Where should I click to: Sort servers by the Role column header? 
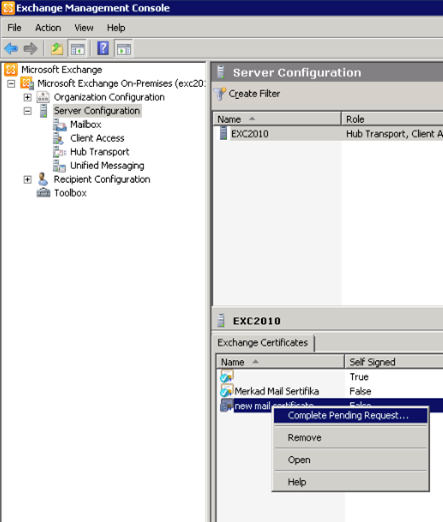pyautogui.click(x=392, y=119)
